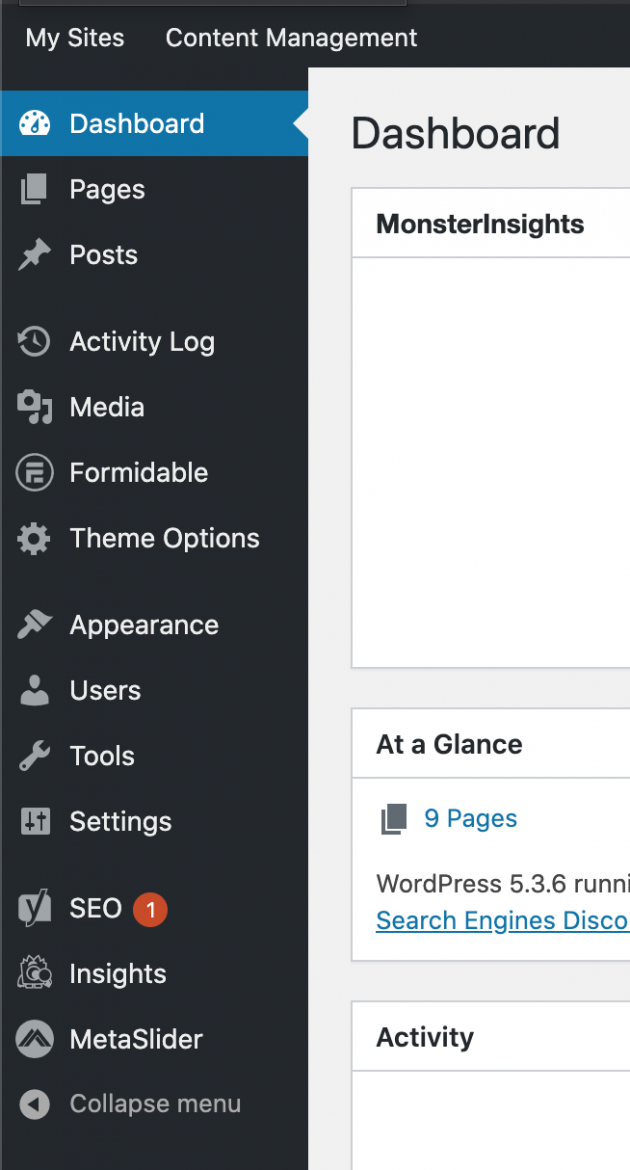Click the Insights MonsterInsights icon

pyautogui.click(x=32, y=973)
